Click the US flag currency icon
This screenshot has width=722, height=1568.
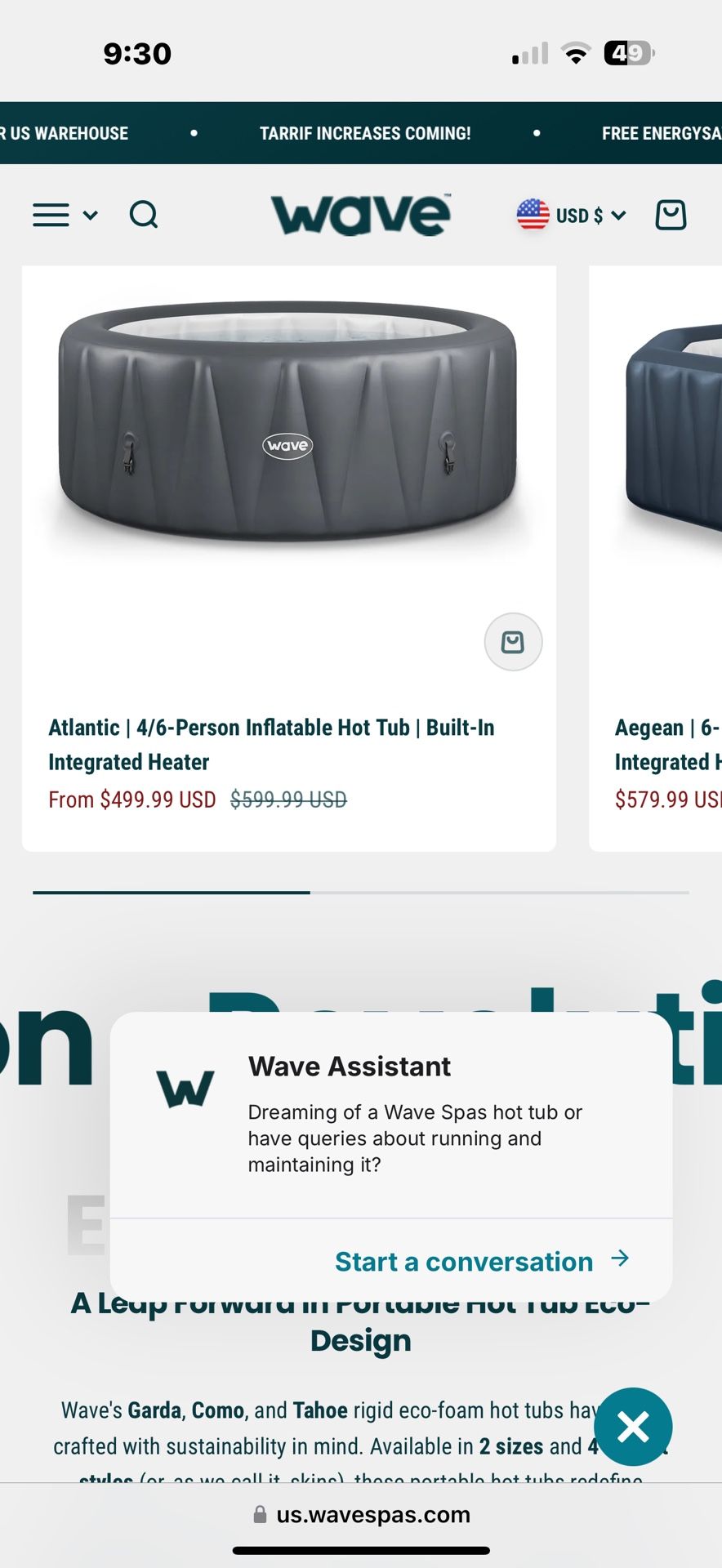(x=533, y=215)
